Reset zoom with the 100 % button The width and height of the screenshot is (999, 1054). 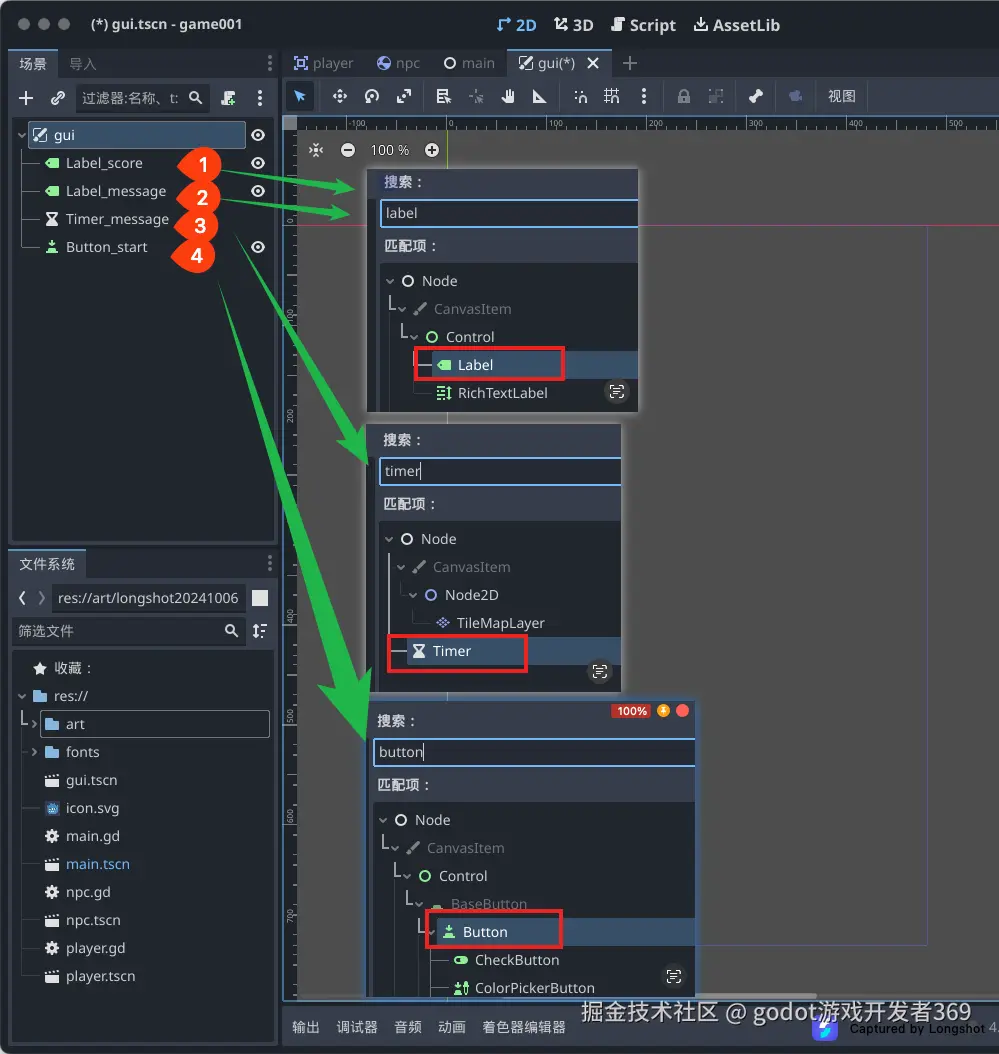(390, 150)
